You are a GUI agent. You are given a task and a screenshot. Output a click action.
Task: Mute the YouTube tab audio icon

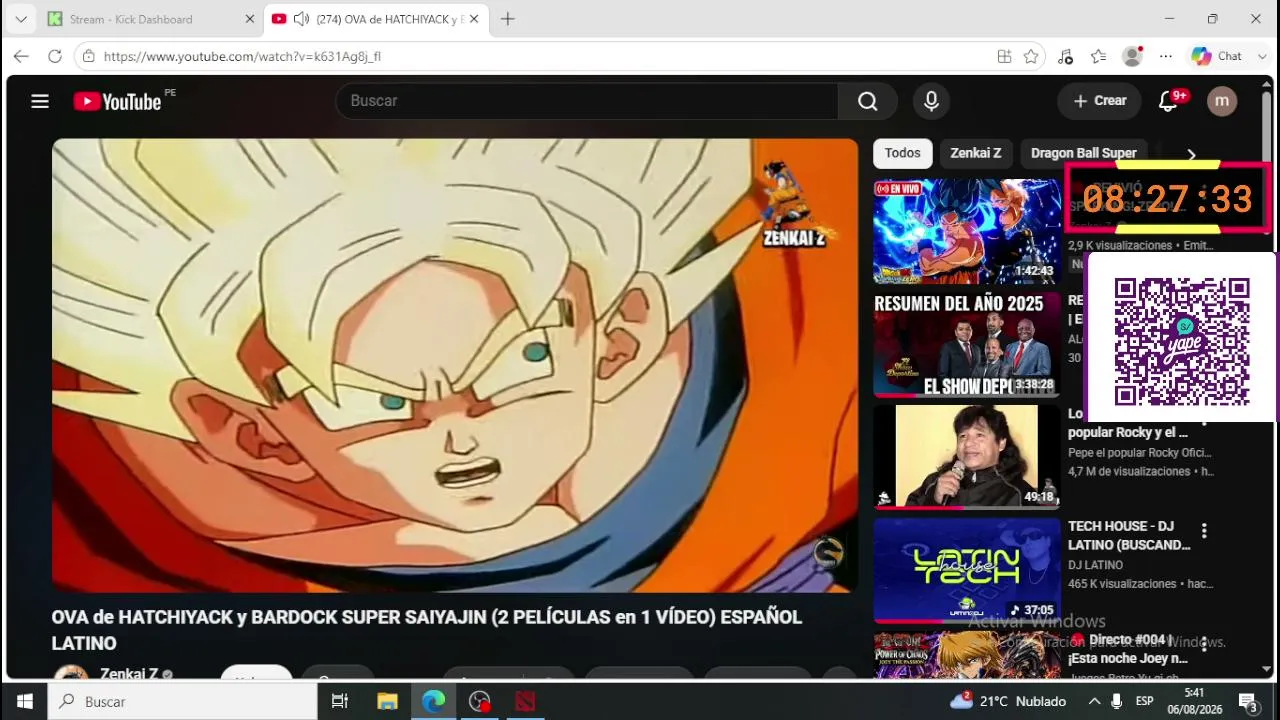tap(301, 19)
